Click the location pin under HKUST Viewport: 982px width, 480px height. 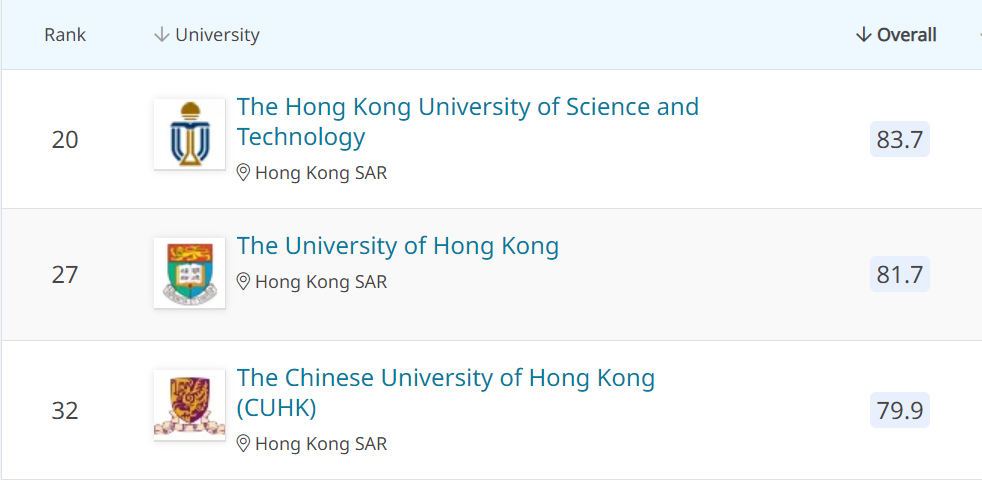coord(243,173)
